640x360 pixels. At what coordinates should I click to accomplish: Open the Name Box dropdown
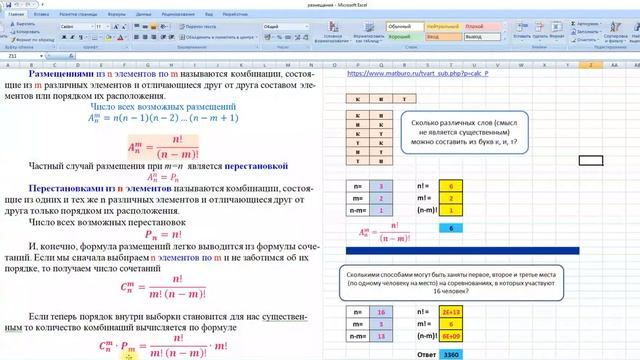pyautogui.click(x=41, y=56)
